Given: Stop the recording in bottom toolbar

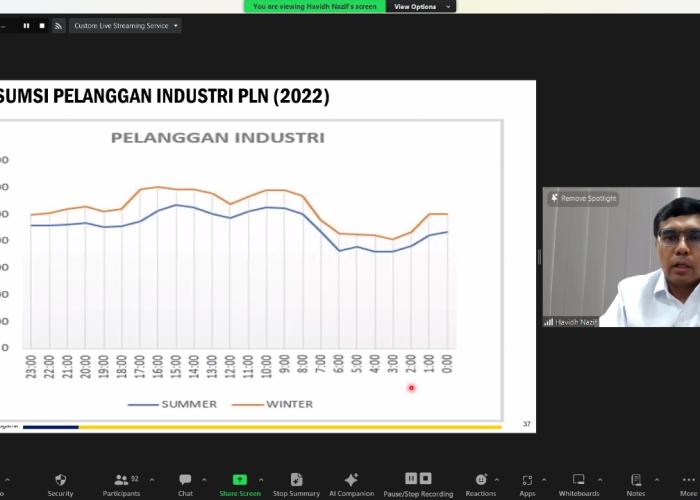Looking at the screenshot, I should click(x=425, y=478).
